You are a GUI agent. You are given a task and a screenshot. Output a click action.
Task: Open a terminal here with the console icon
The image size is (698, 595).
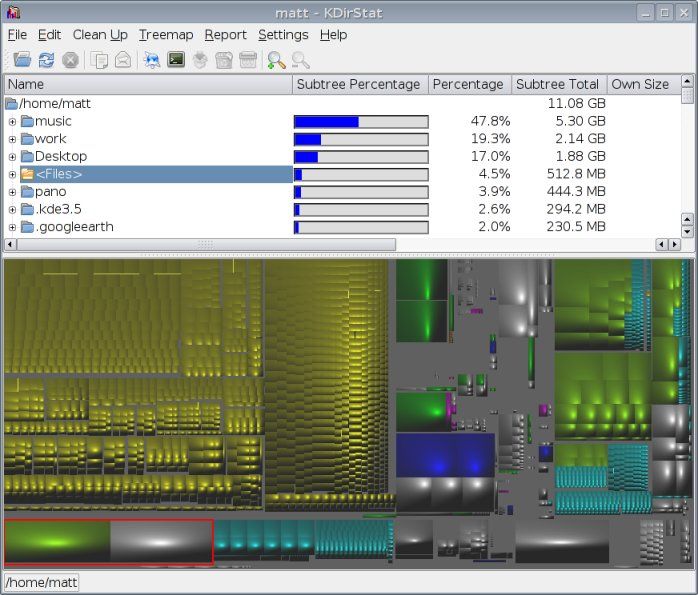point(176,59)
